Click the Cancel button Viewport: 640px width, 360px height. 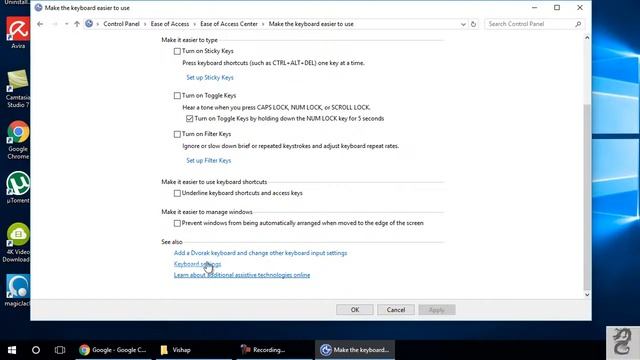pos(396,310)
